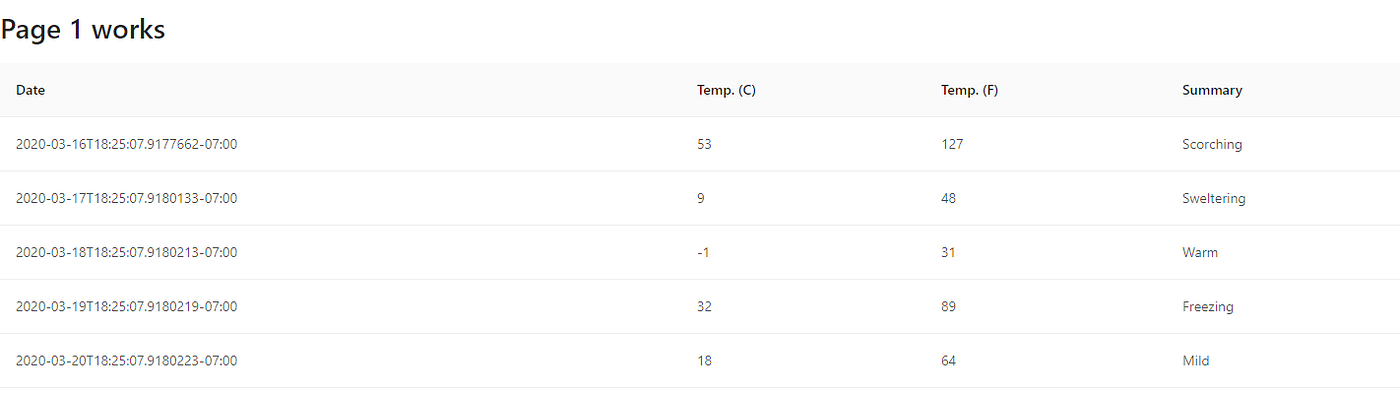Select the Page 1 works heading

tap(83, 30)
